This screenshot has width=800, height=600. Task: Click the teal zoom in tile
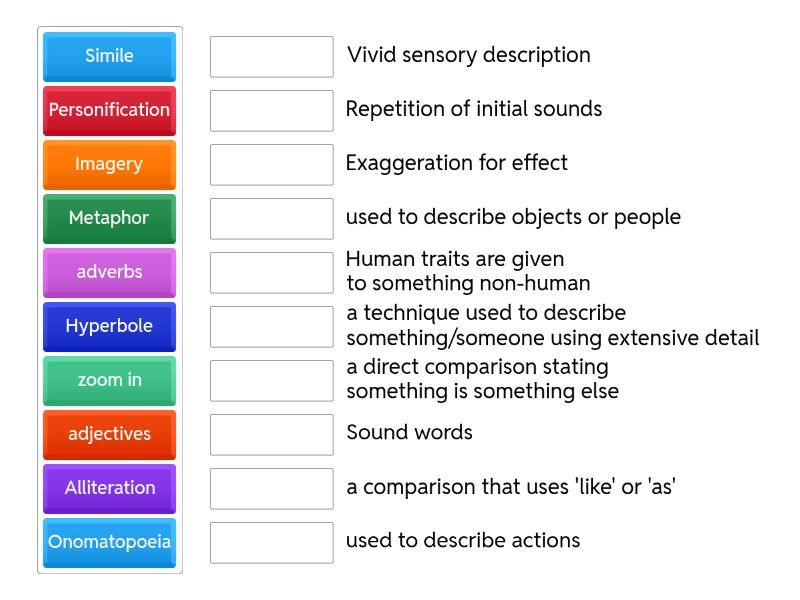[x=109, y=380]
